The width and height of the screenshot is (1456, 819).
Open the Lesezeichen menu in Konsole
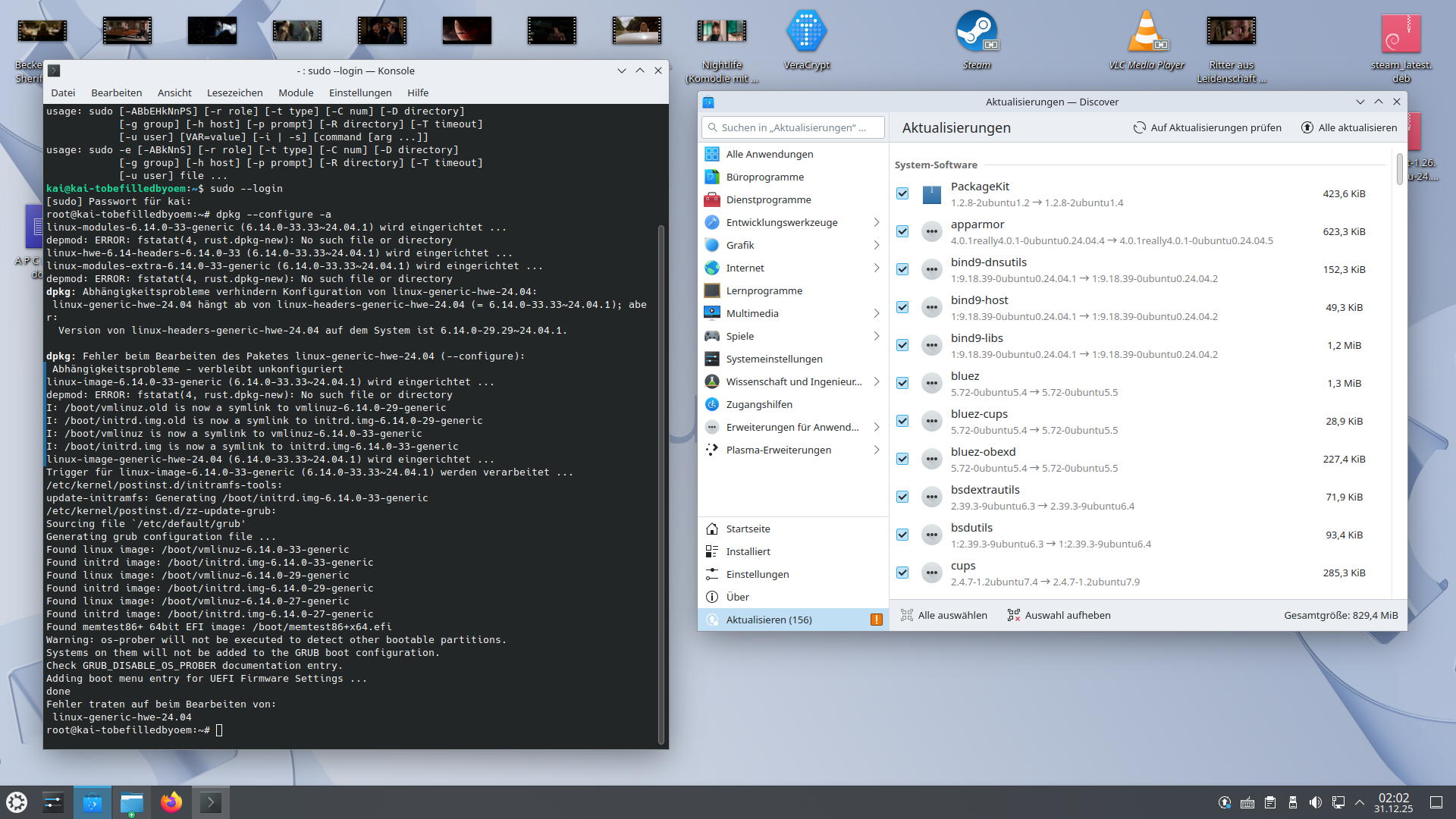[x=234, y=93]
